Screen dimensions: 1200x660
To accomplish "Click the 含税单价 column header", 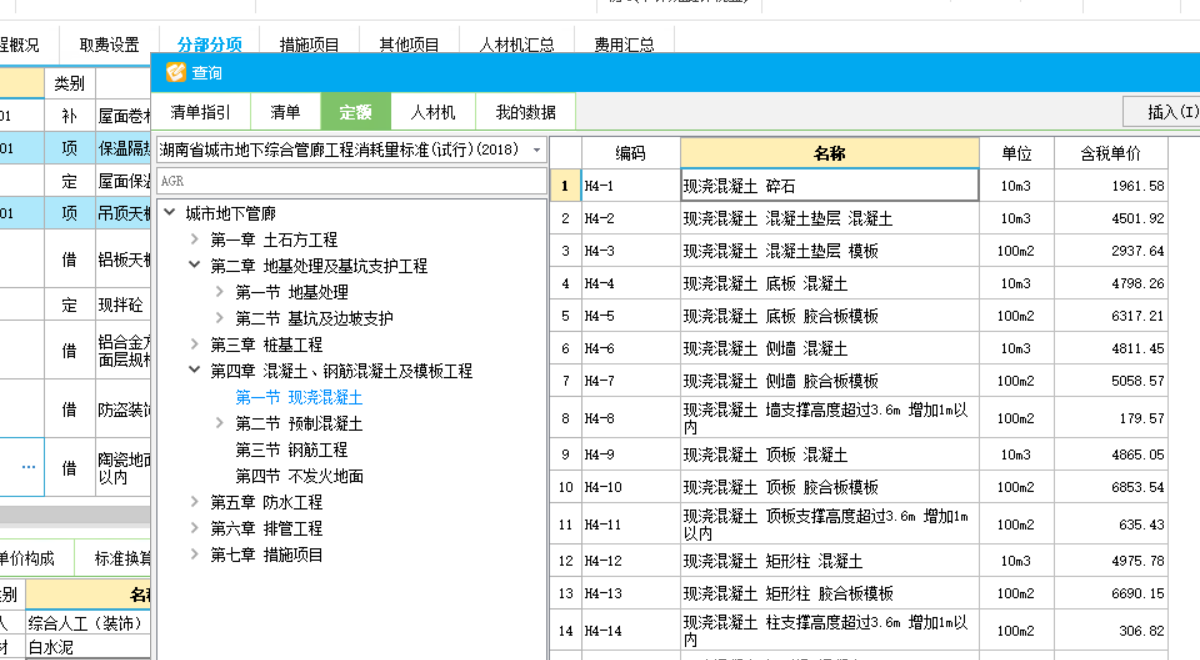I will point(1110,153).
